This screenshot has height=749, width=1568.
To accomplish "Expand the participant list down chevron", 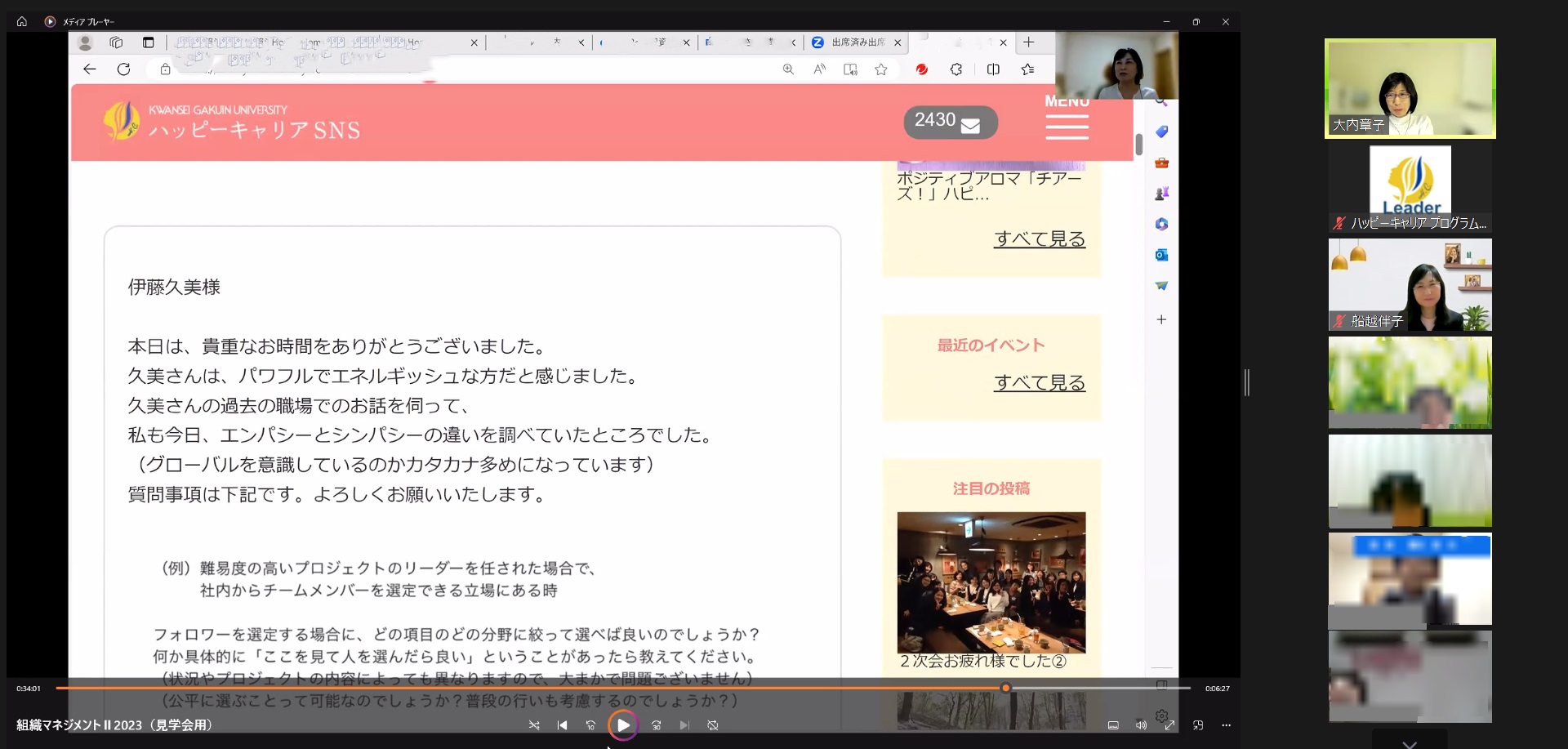I will point(1409,743).
